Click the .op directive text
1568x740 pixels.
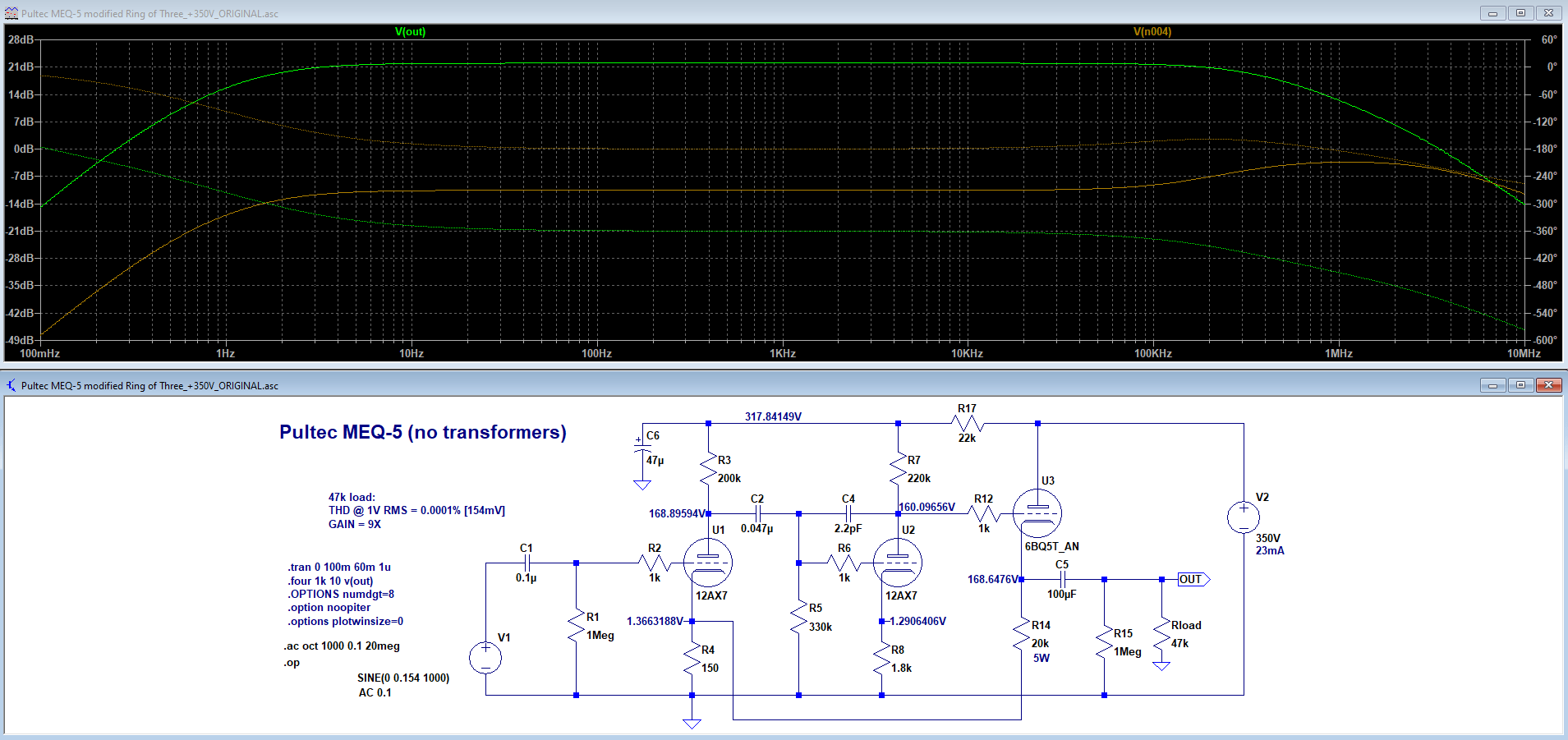(x=292, y=662)
